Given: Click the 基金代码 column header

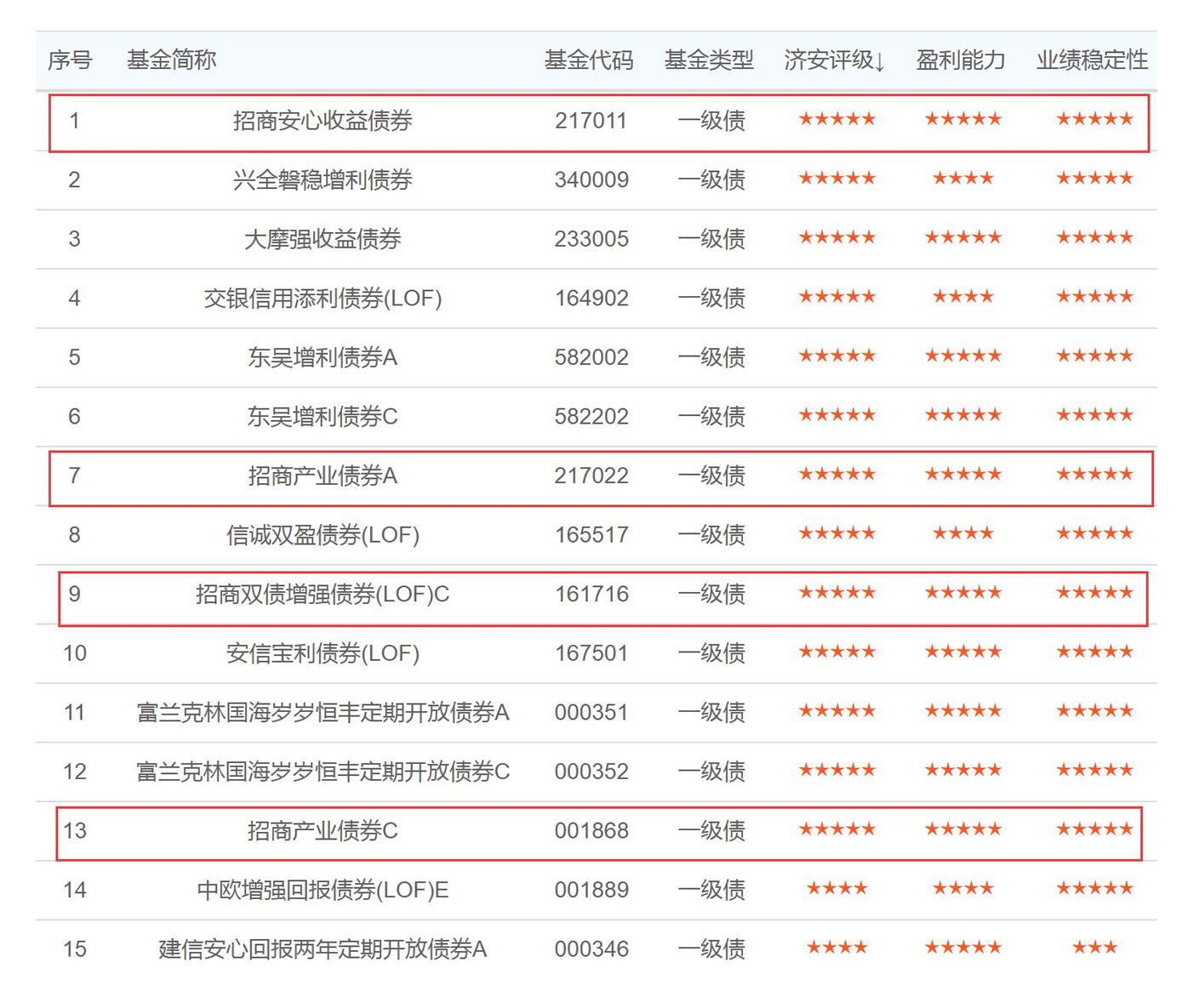Looking at the screenshot, I should [x=589, y=60].
